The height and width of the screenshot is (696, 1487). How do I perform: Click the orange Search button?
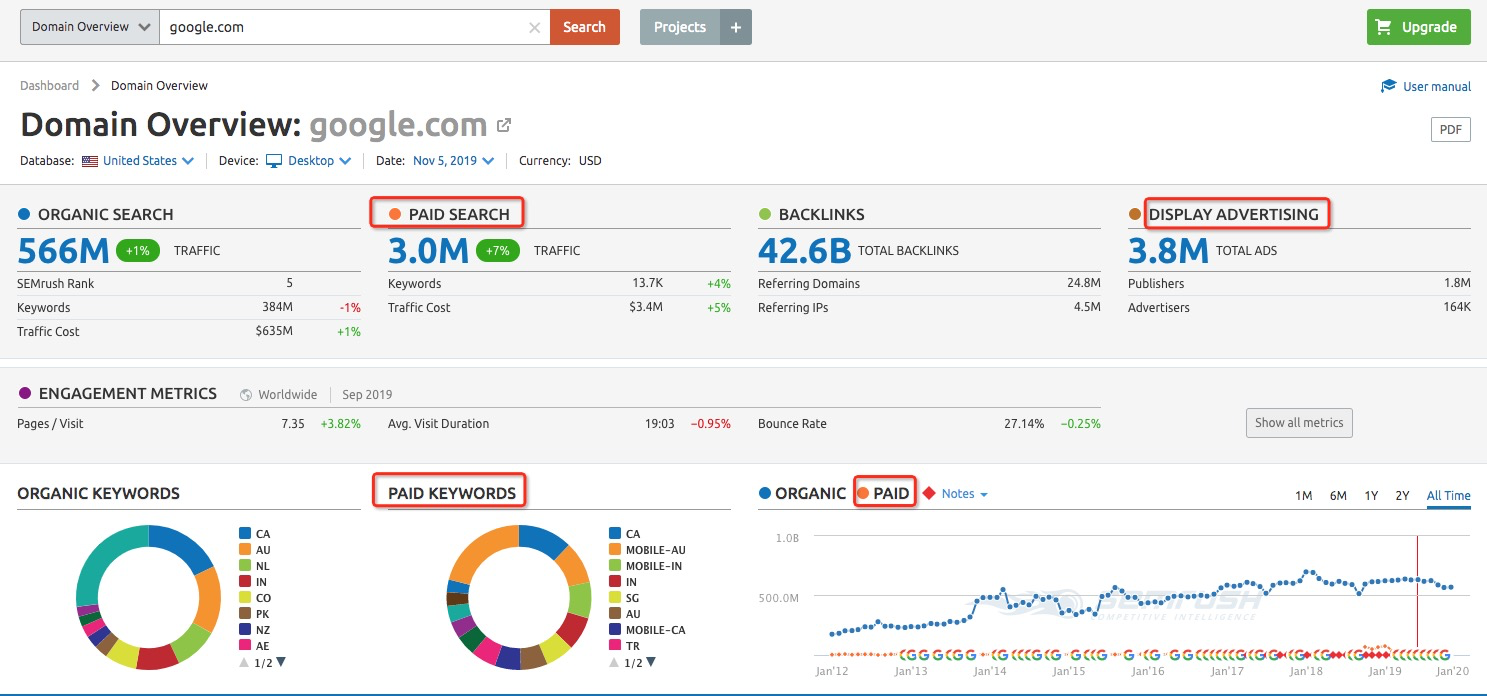pos(585,27)
